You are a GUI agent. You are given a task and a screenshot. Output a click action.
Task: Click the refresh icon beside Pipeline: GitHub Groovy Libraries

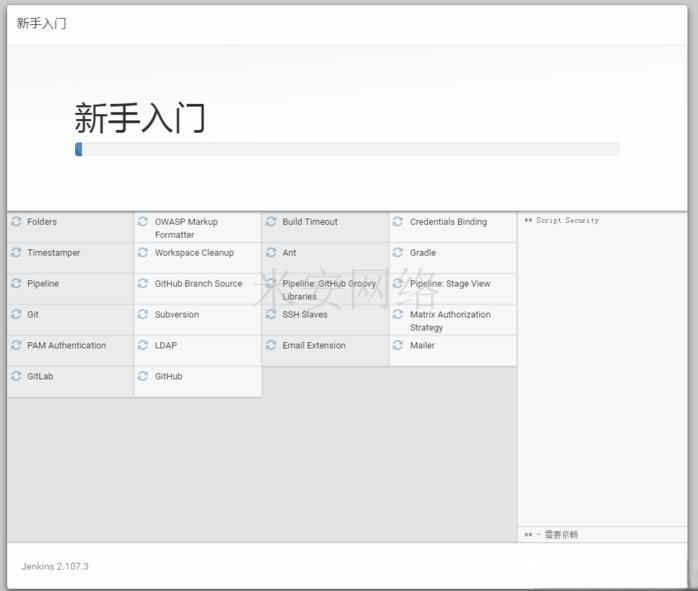271,283
